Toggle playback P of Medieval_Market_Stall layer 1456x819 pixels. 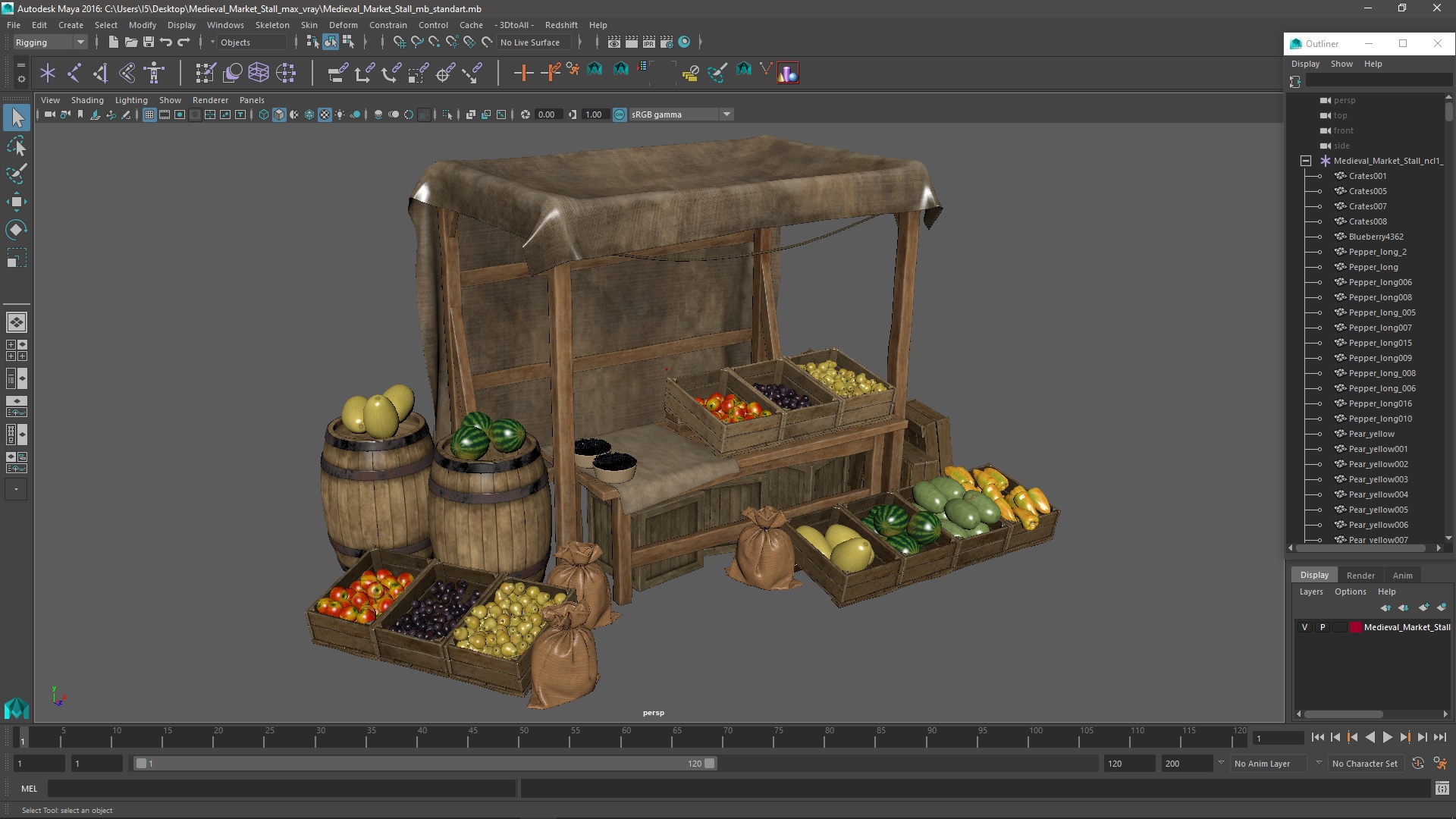[1323, 627]
